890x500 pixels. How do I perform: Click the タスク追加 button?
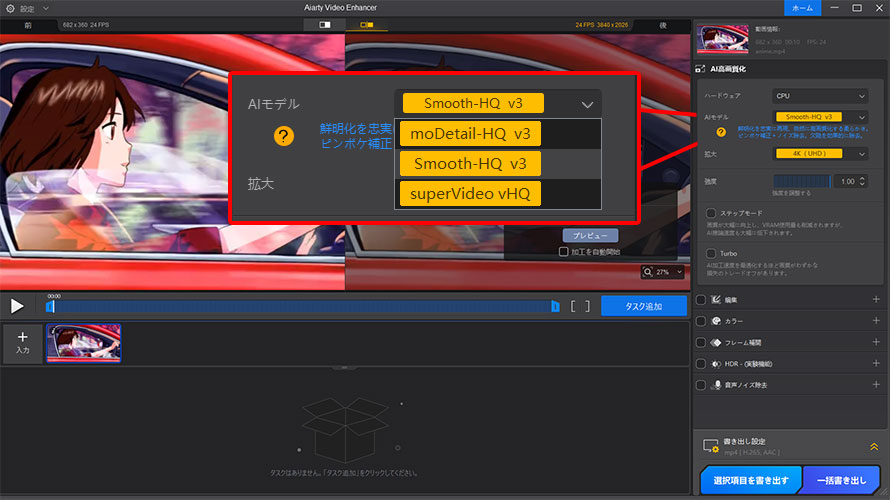(x=644, y=306)
